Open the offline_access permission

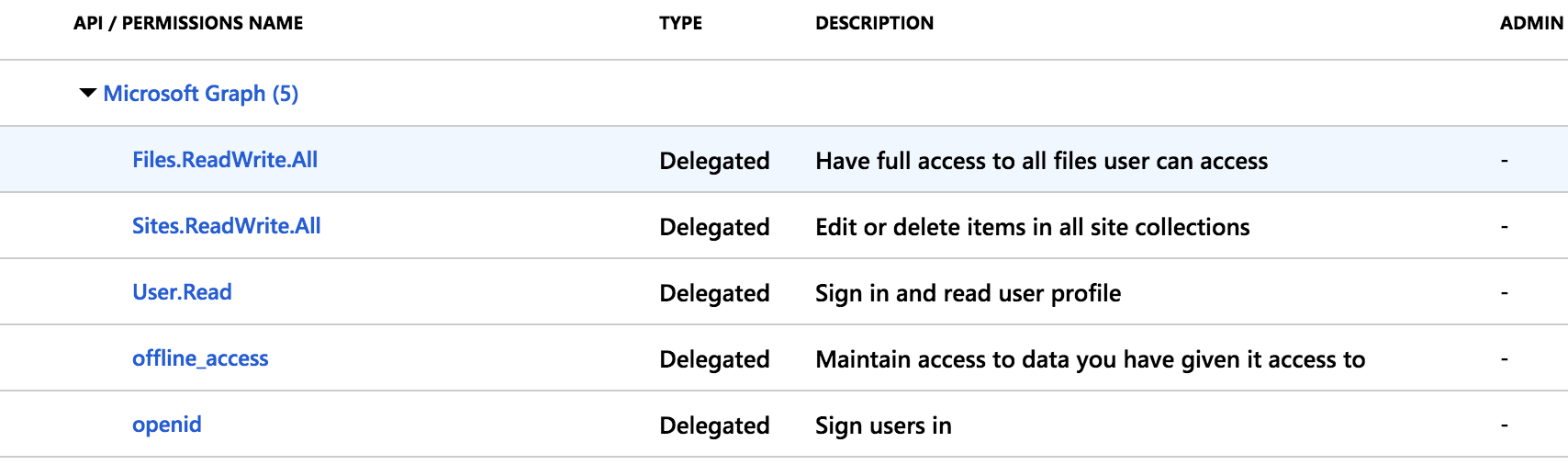[x=200, y=358]
